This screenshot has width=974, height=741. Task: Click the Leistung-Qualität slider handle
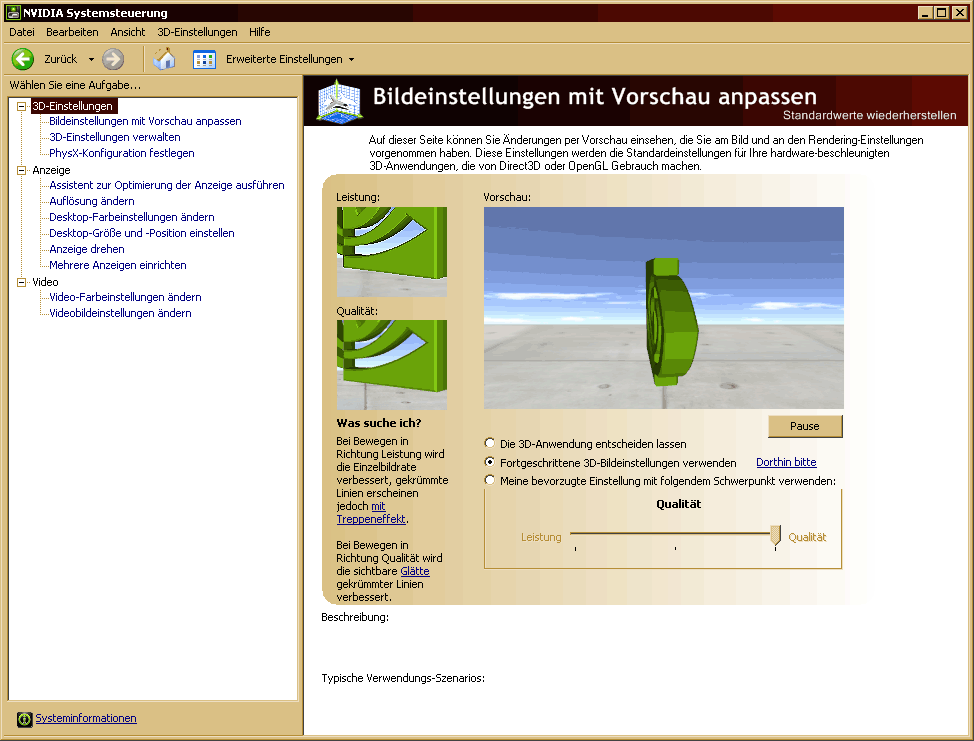click(775, 535)
